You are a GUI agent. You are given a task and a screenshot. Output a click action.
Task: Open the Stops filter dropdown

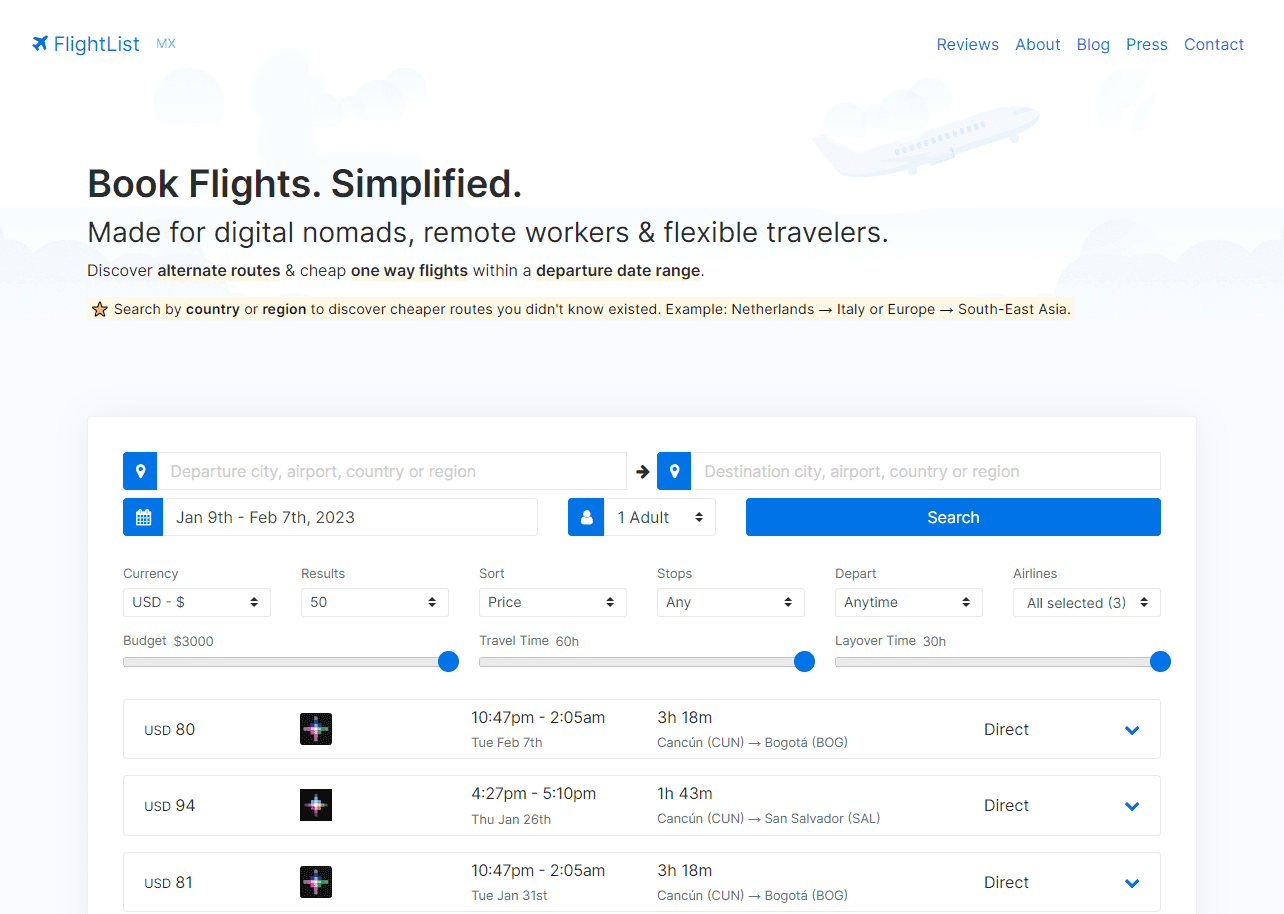click(x=730, y=602)
